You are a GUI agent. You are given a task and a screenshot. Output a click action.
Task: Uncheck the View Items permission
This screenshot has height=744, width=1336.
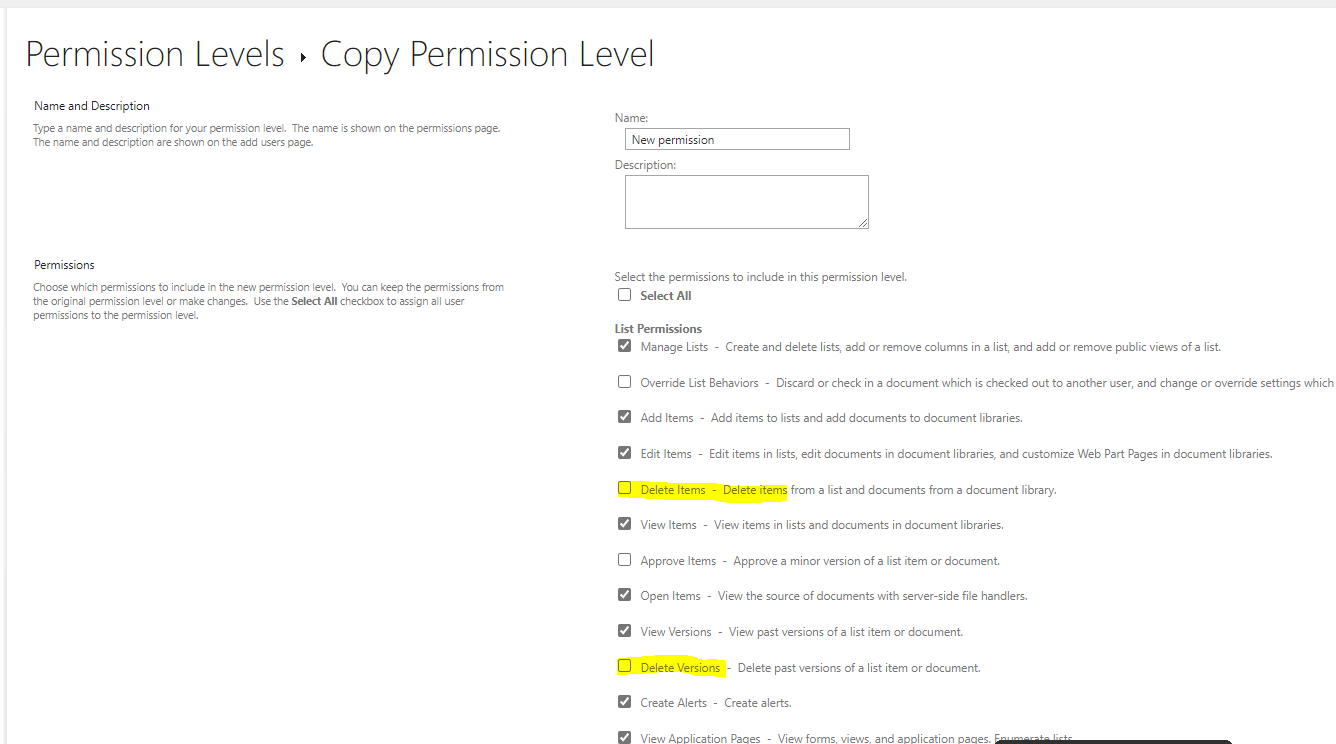(624, 523)
